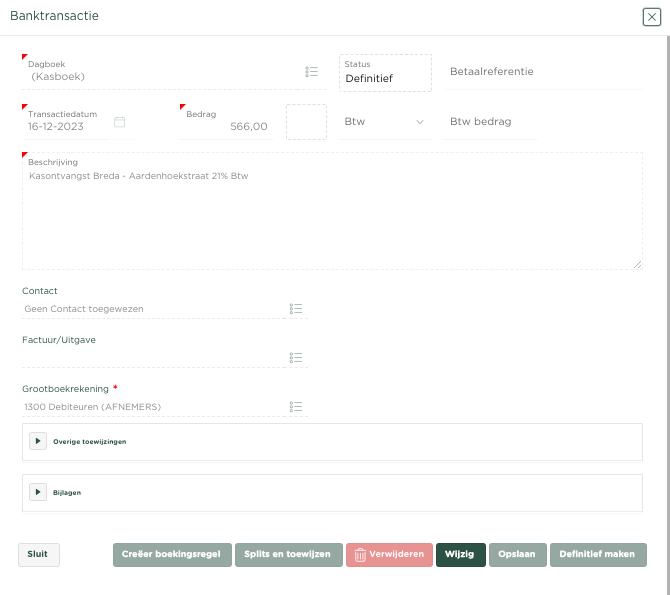
Task: Grab the Beschrijving textarea resize handle
Action: (638, 265)
